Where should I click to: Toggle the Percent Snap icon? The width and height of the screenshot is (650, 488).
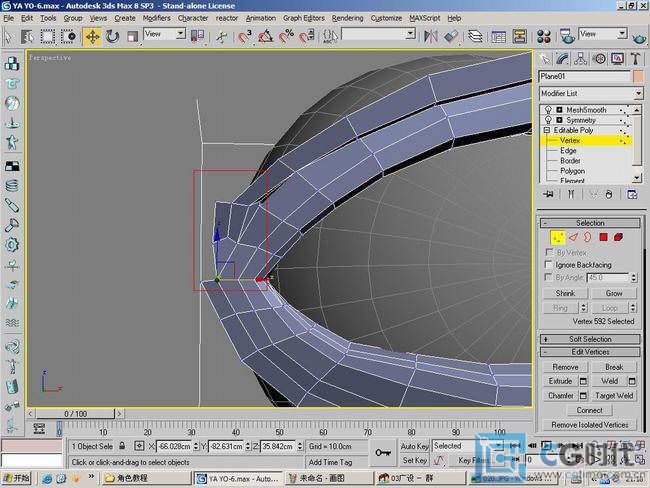click(286, 36)
